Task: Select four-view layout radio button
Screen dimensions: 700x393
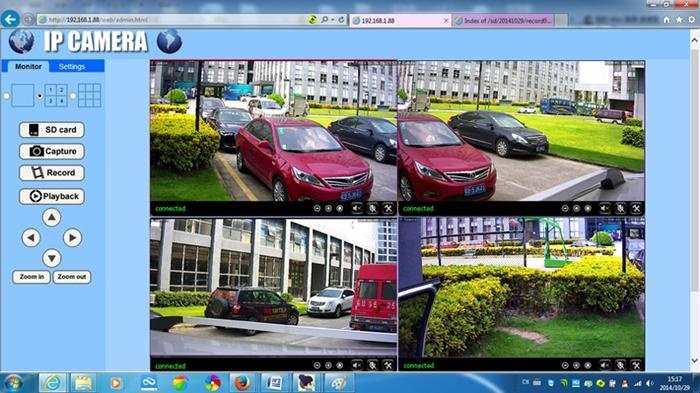Action: click(x=40, y=96)
